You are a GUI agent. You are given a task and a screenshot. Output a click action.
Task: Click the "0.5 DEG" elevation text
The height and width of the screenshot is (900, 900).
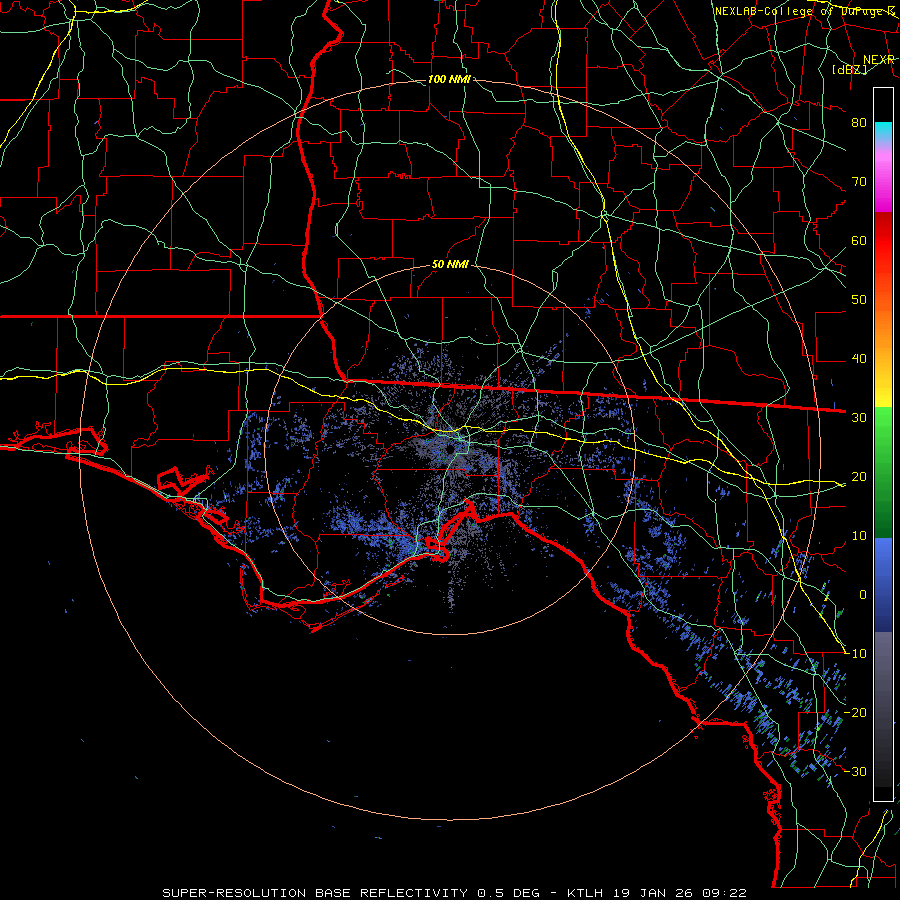coord(509,893)
